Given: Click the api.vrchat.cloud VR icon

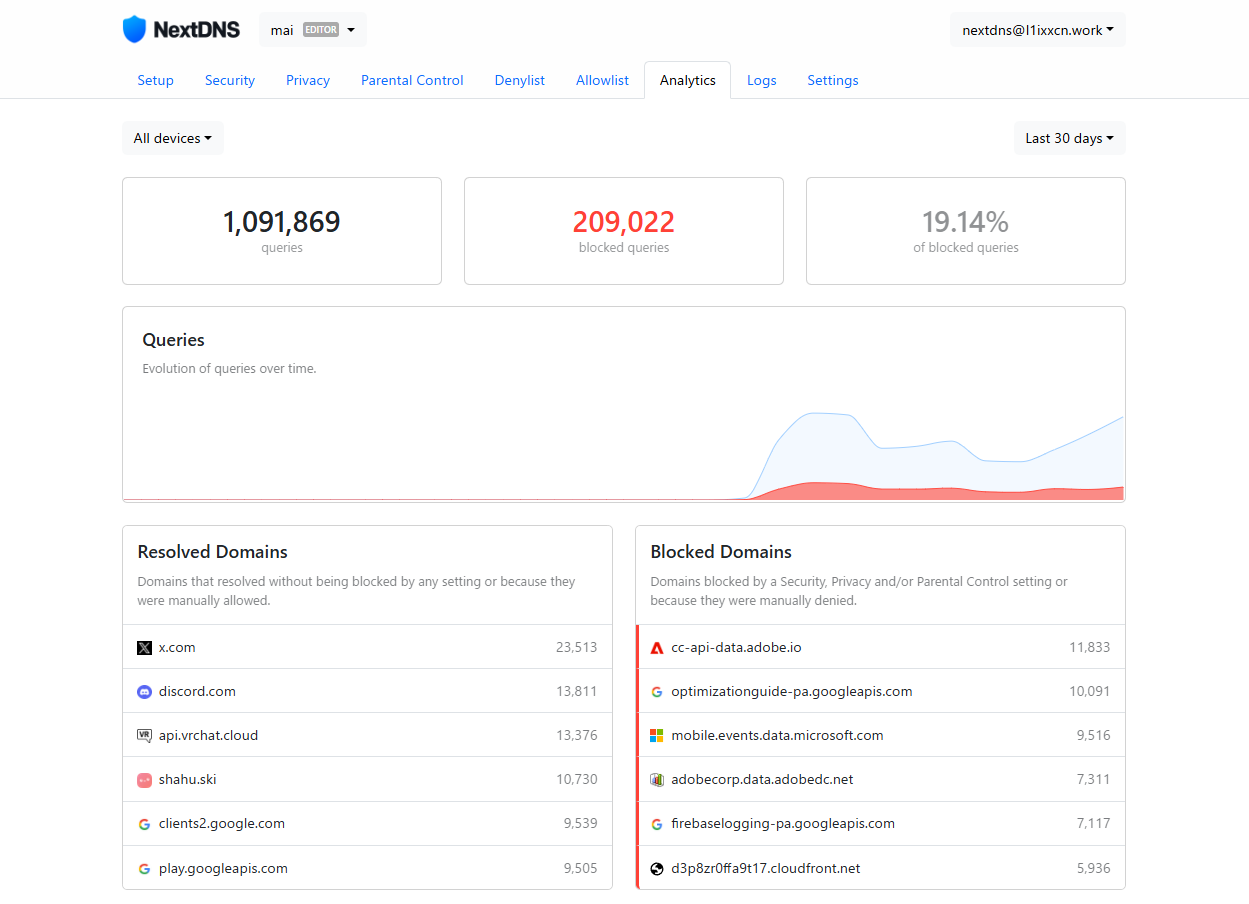Looking at the screenshot, I should (x=144, y=736).
